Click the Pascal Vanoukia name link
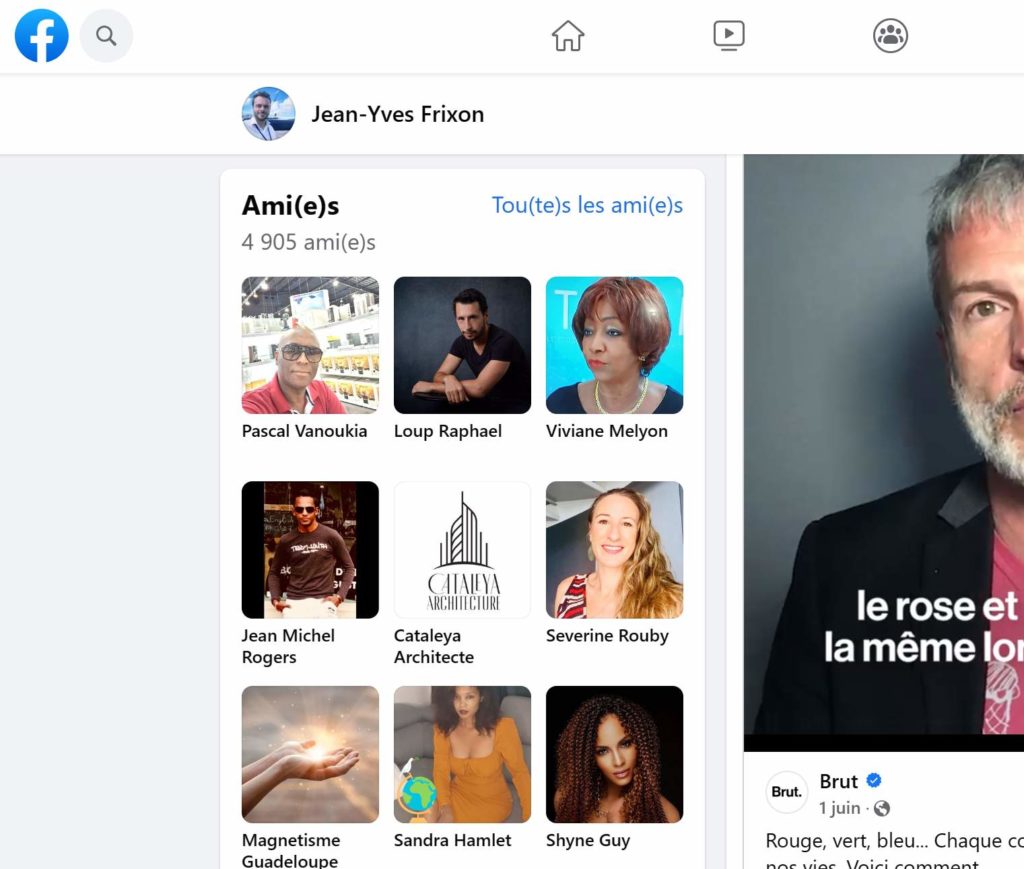This screenshot has height=869, width=1024. pos(304,431)
